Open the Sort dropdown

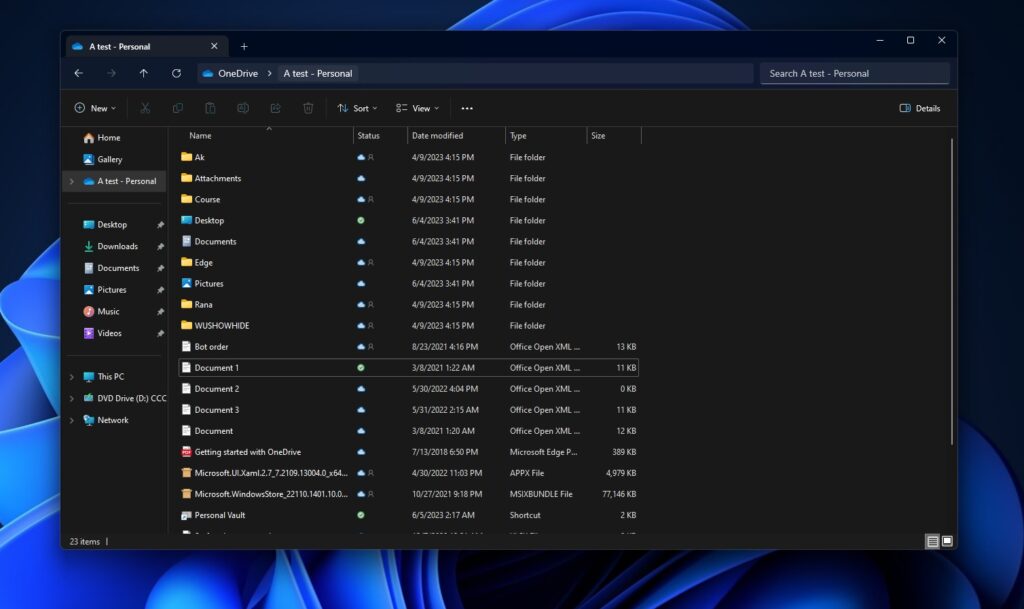359,108
